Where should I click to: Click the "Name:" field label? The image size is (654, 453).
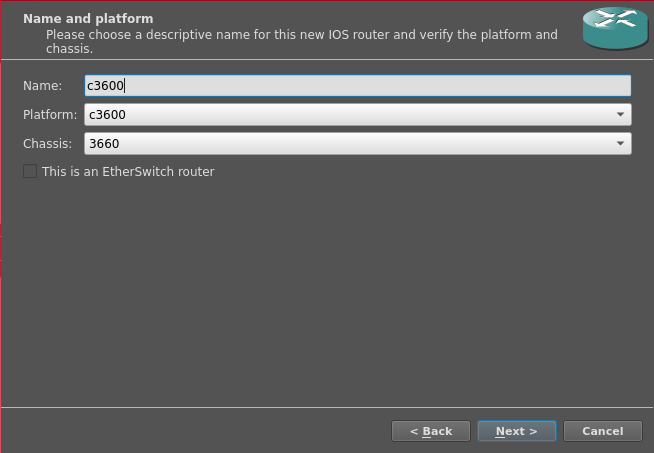coord(42,86)
